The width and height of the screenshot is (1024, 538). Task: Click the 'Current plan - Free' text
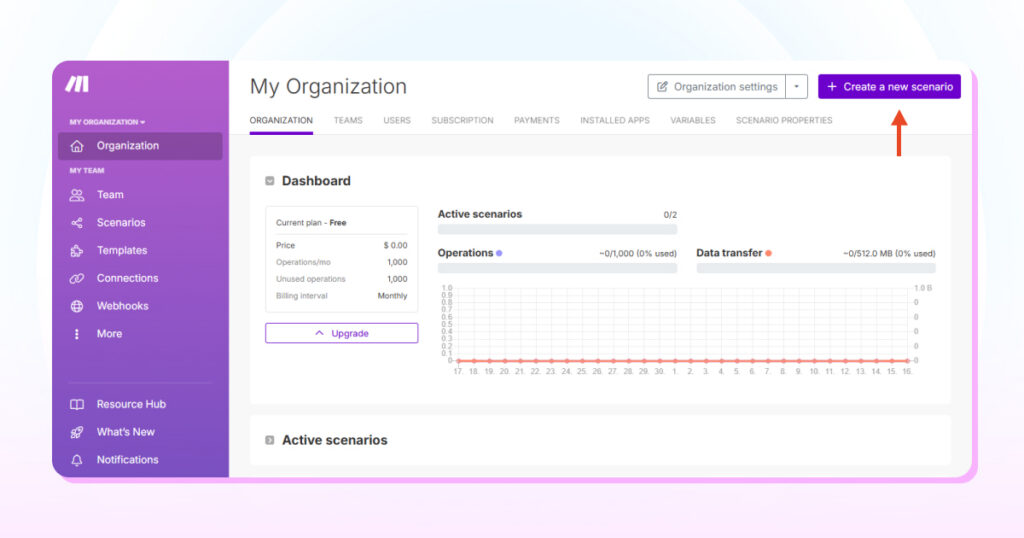pos(311,223)
